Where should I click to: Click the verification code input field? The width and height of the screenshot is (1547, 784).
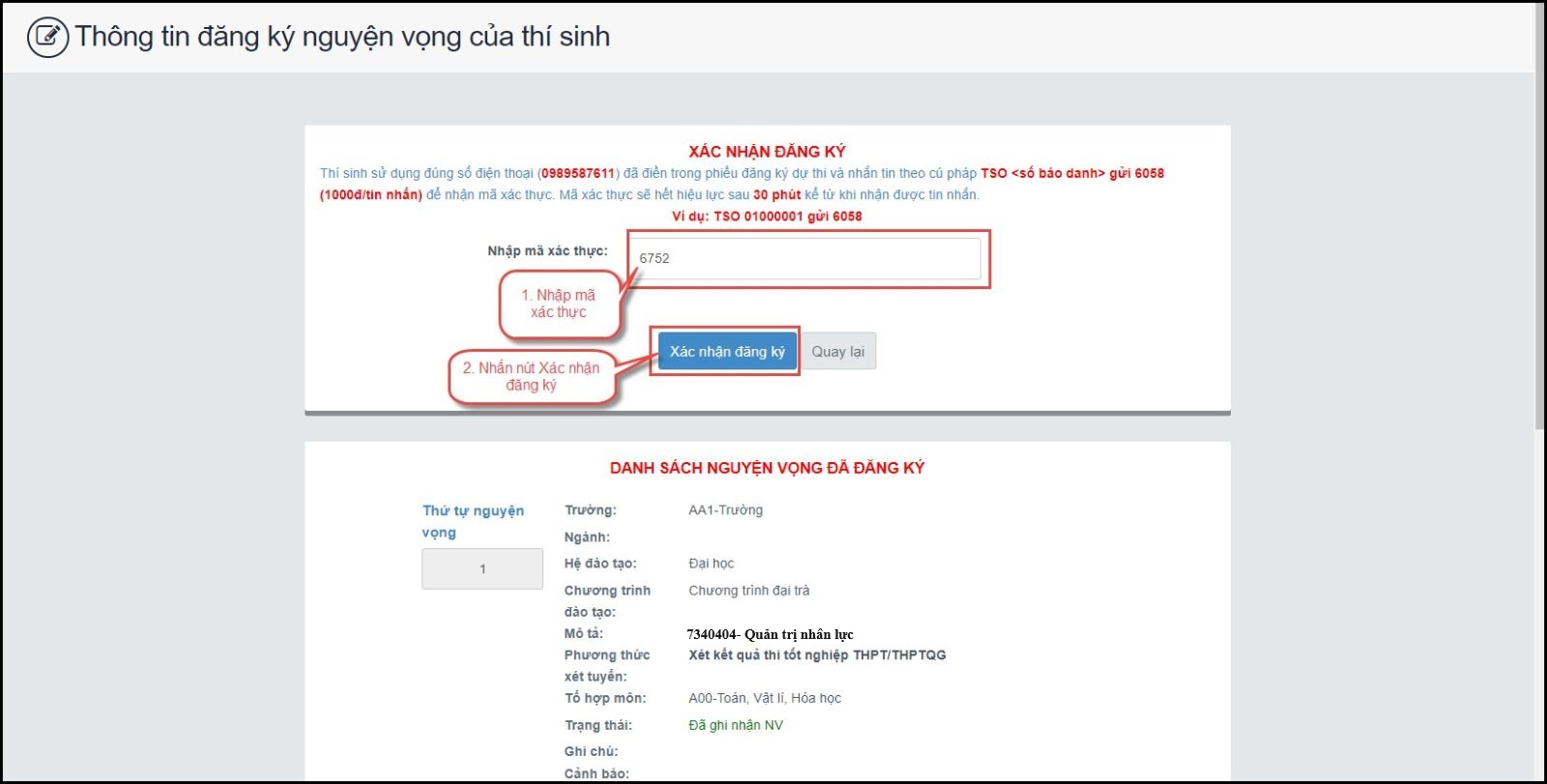[x=805, y=258]
